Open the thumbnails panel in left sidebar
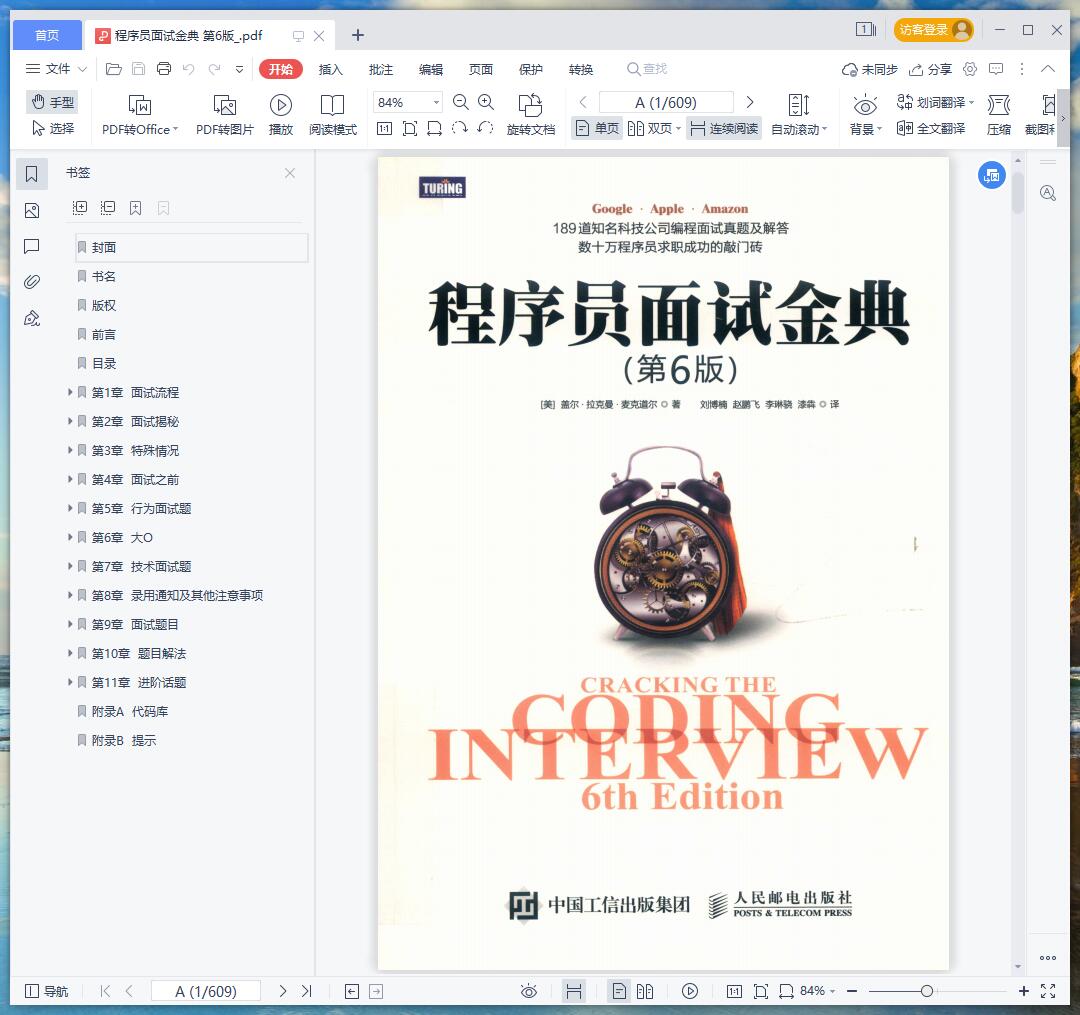Image resolution: width=1080 pixels, height=1015 pixels. [32, 211]
